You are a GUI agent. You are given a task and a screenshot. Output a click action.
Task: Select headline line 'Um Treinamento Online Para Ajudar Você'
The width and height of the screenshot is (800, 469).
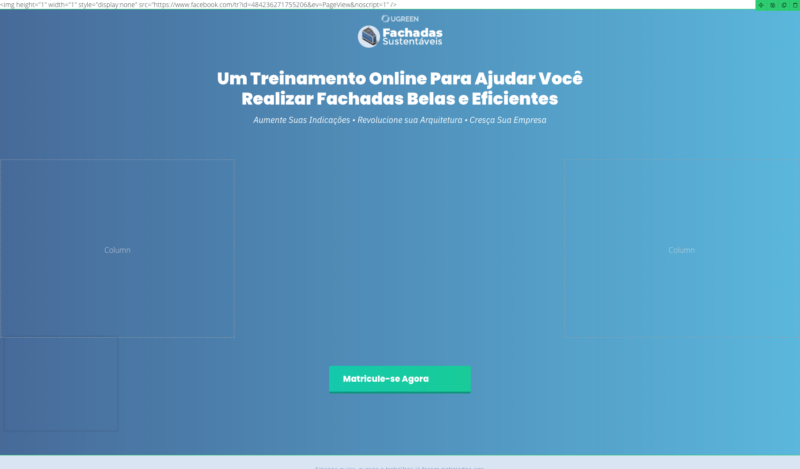[x=400, y=79]
